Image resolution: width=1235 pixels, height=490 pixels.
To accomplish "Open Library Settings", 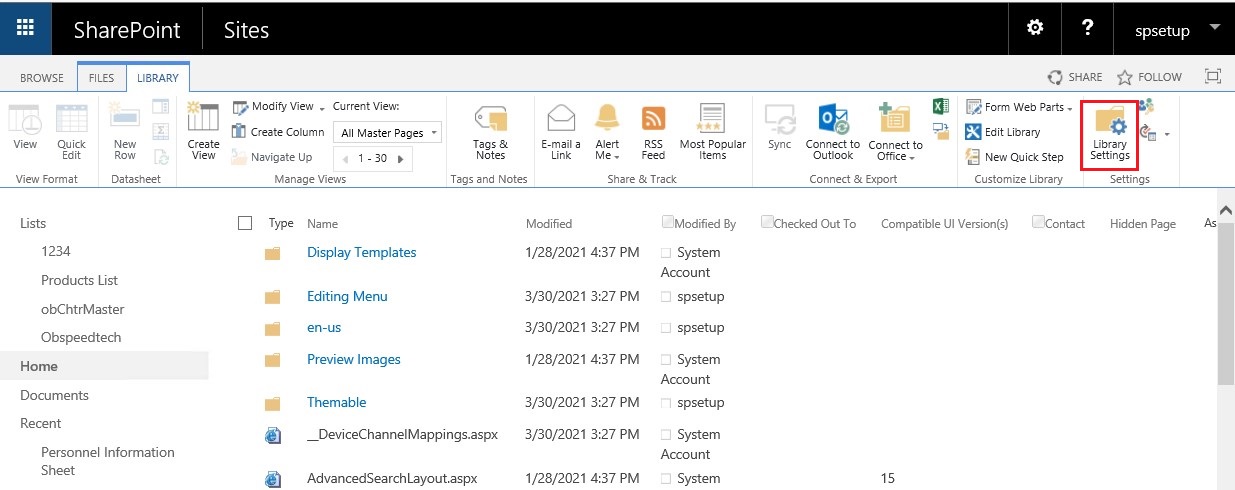I will pyautogui.click(x=1111, y=134).
